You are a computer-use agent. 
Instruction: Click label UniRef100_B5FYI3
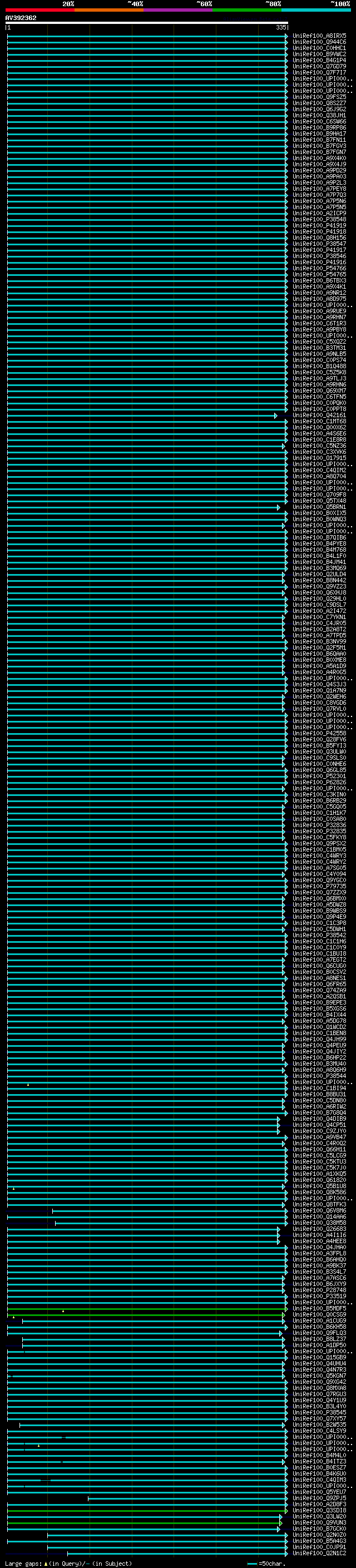click(319, 746)
